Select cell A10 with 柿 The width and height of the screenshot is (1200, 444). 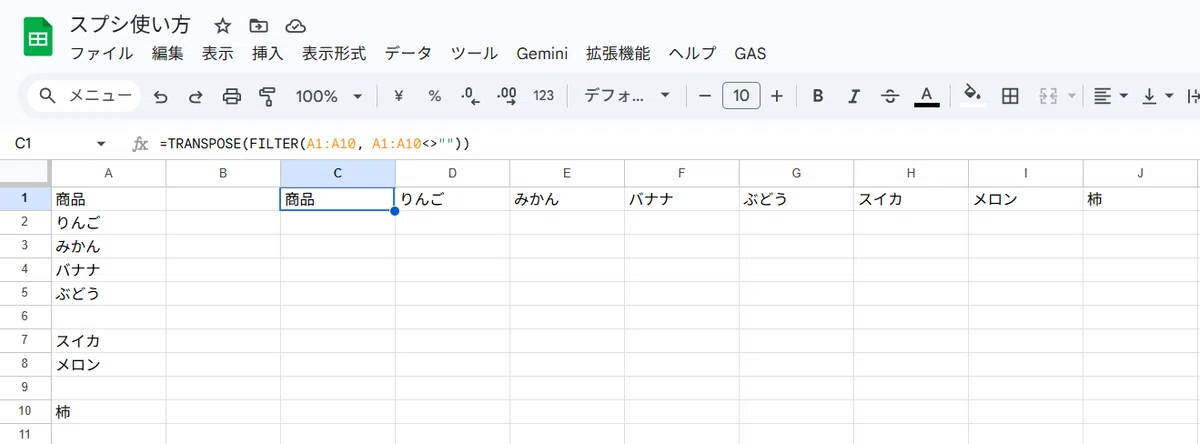click(108, 411)
